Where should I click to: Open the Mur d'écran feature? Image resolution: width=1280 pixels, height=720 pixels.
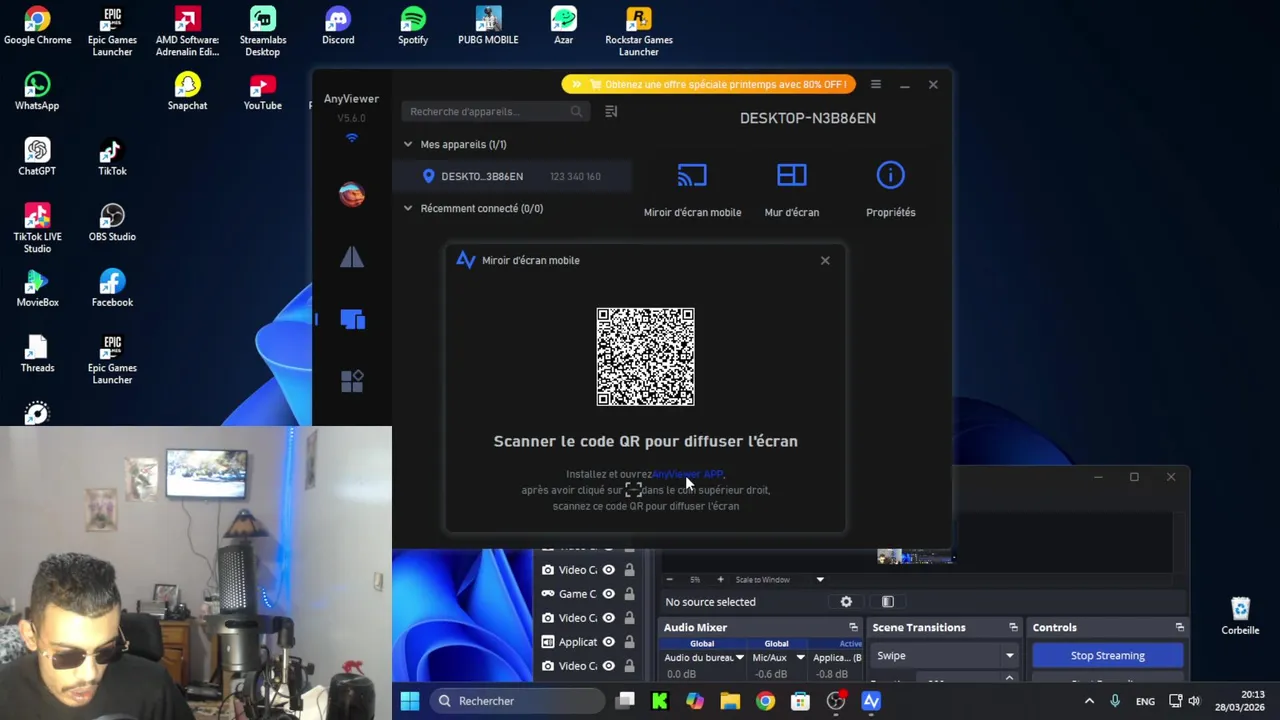coord(791,176)
